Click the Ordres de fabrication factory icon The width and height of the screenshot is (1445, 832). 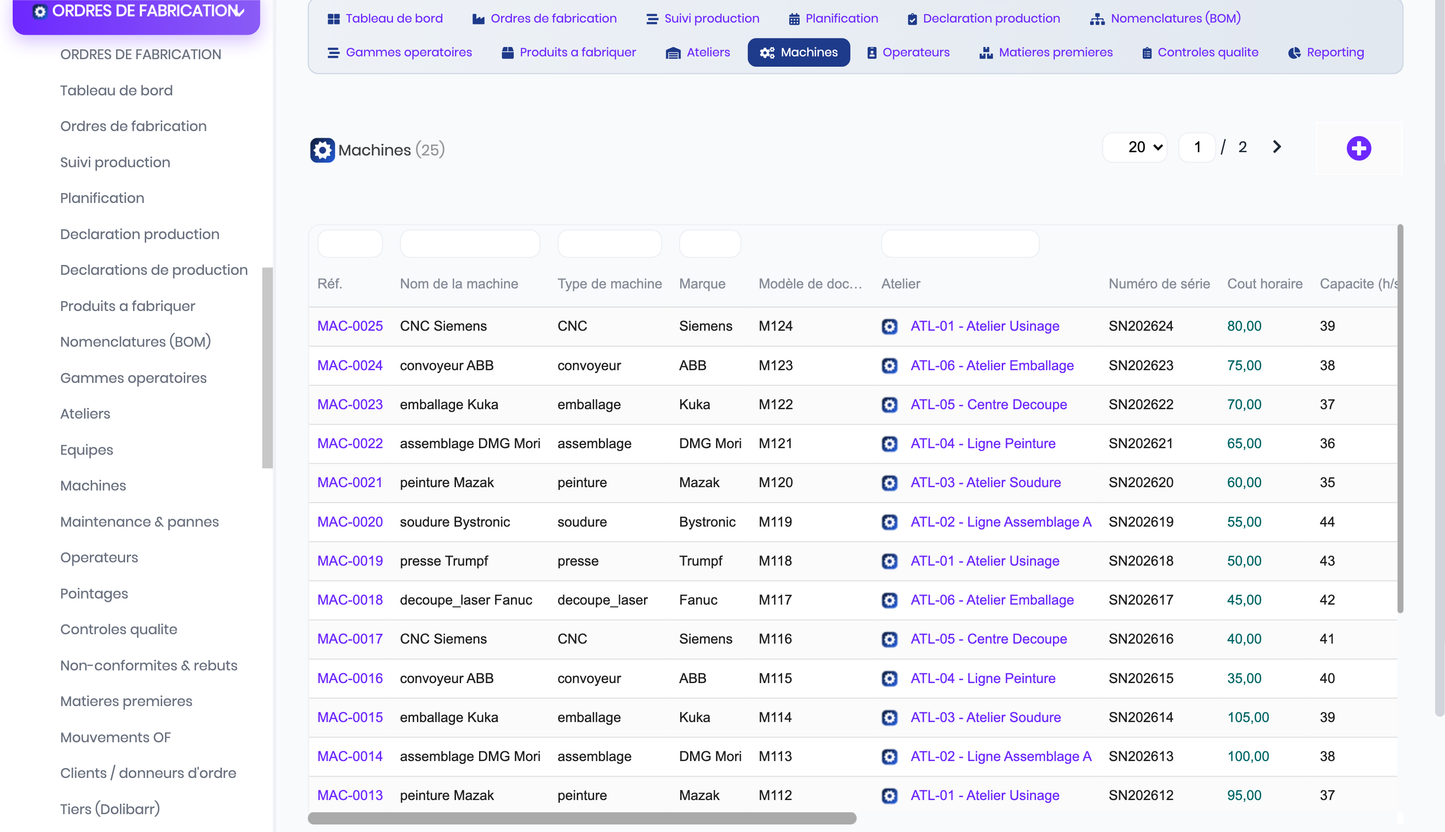coord(478,19)
